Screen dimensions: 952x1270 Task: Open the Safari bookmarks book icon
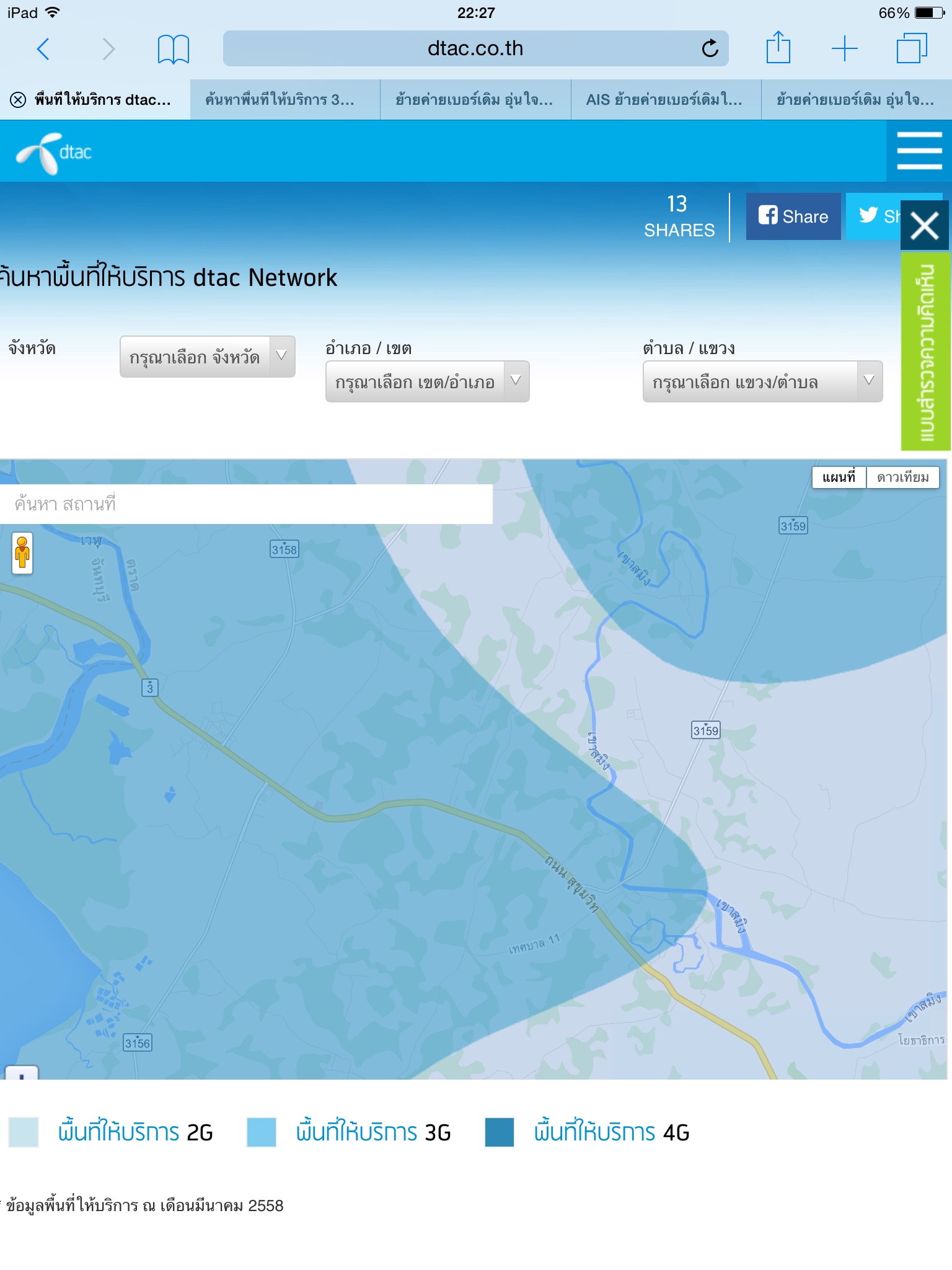click(174, 49)
